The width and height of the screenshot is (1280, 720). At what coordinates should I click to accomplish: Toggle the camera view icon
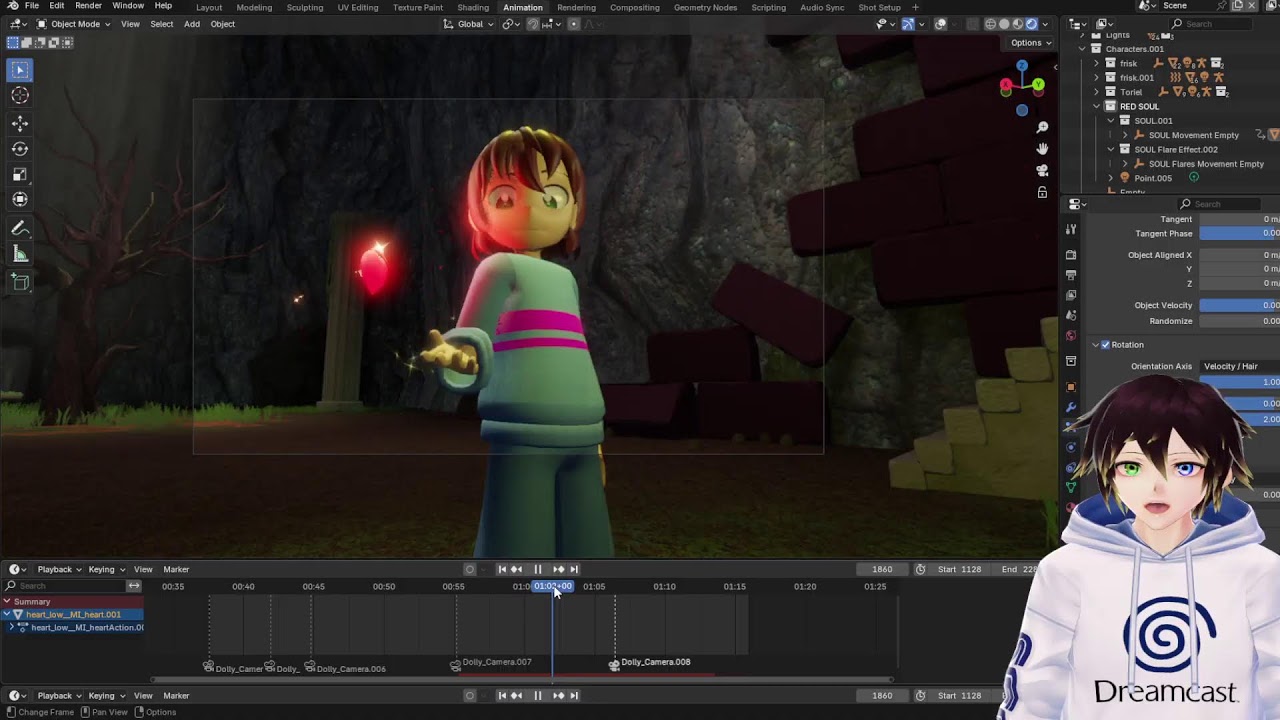point(1042,170)
